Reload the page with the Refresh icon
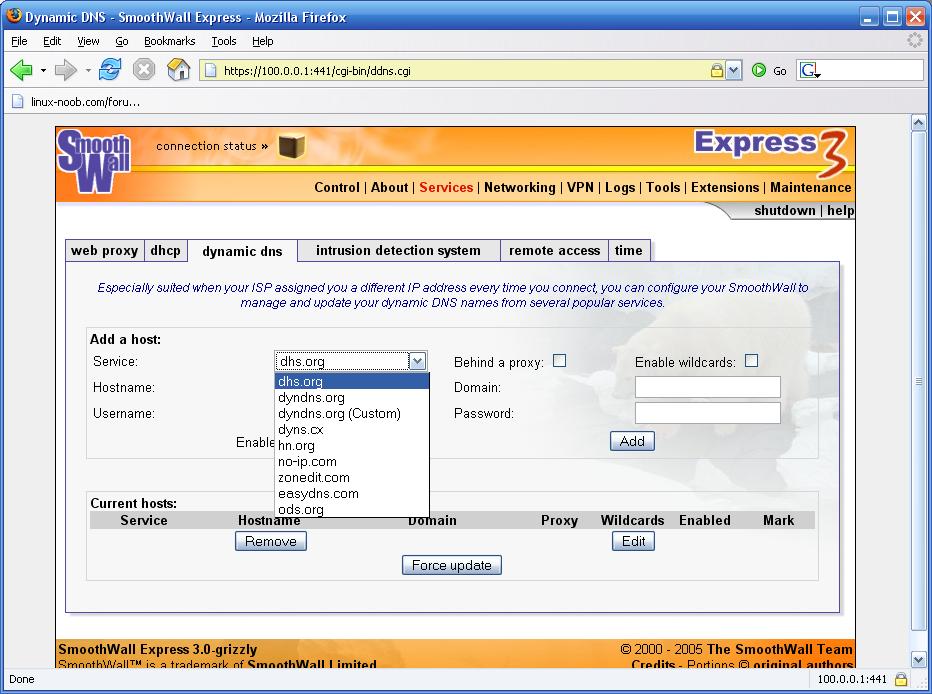This screenshot has height=694, width=932. [x=110, y=70]
